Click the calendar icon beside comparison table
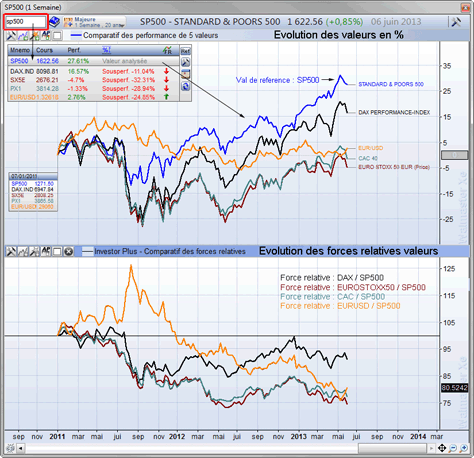Screen dimensions: 474x458 coord(185,74)
